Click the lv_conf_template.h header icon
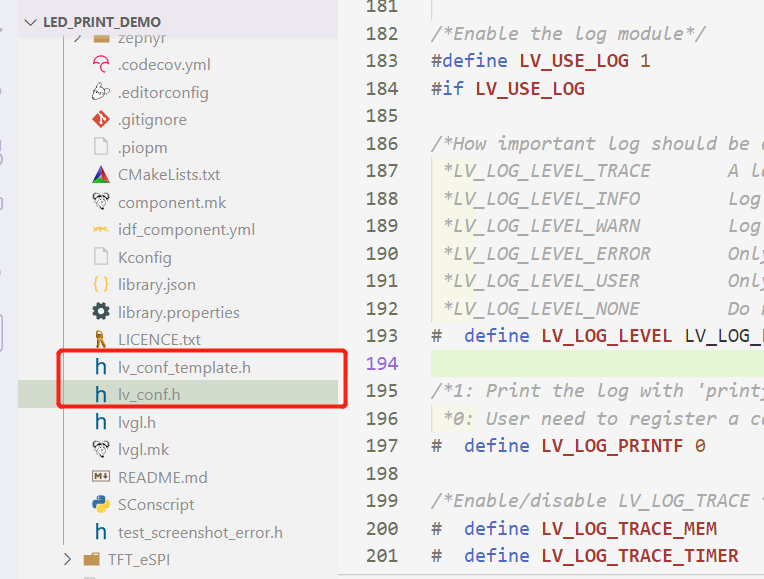This screenshot has width=764, height=579. tap(101, 367)
